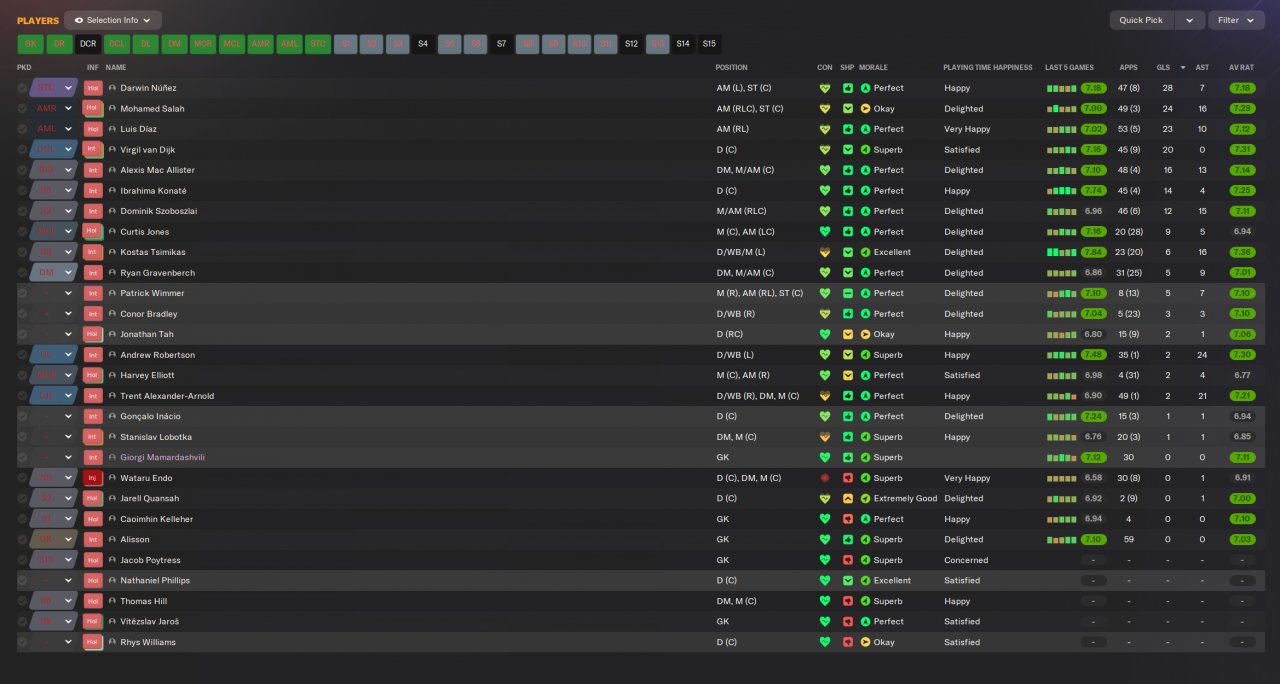
Task: Click Jonathan Tah's yellow sharpness icon
Action: pos(848,334)
